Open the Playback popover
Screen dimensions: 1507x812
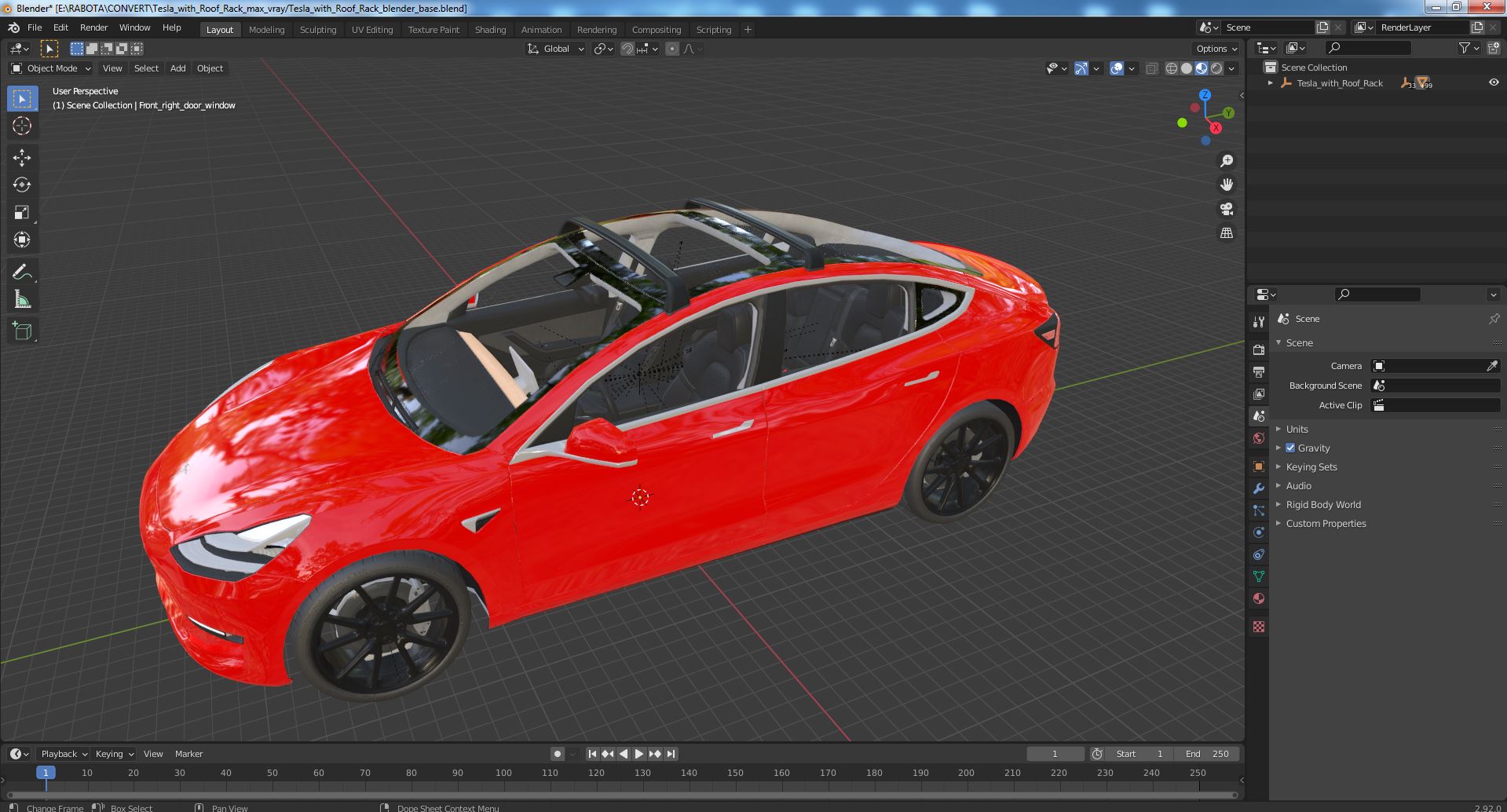64,754
